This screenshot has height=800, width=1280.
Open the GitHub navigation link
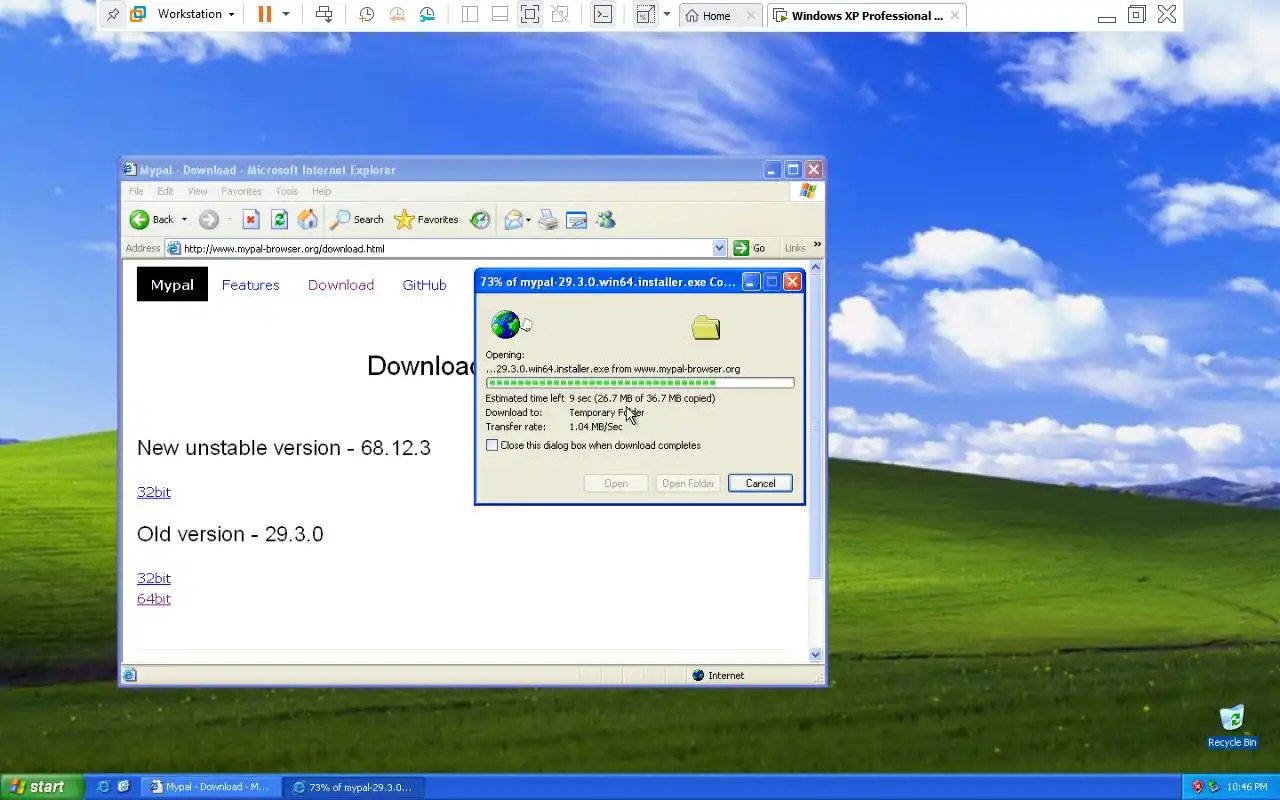424,285
